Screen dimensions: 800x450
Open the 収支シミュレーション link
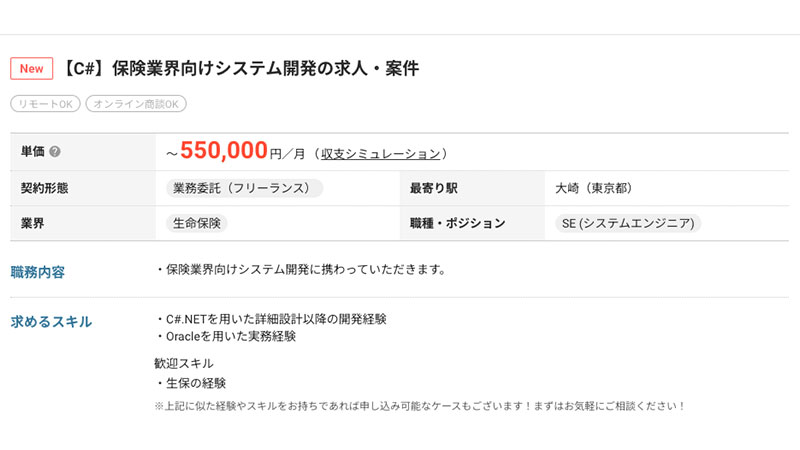tap(380, 153)
